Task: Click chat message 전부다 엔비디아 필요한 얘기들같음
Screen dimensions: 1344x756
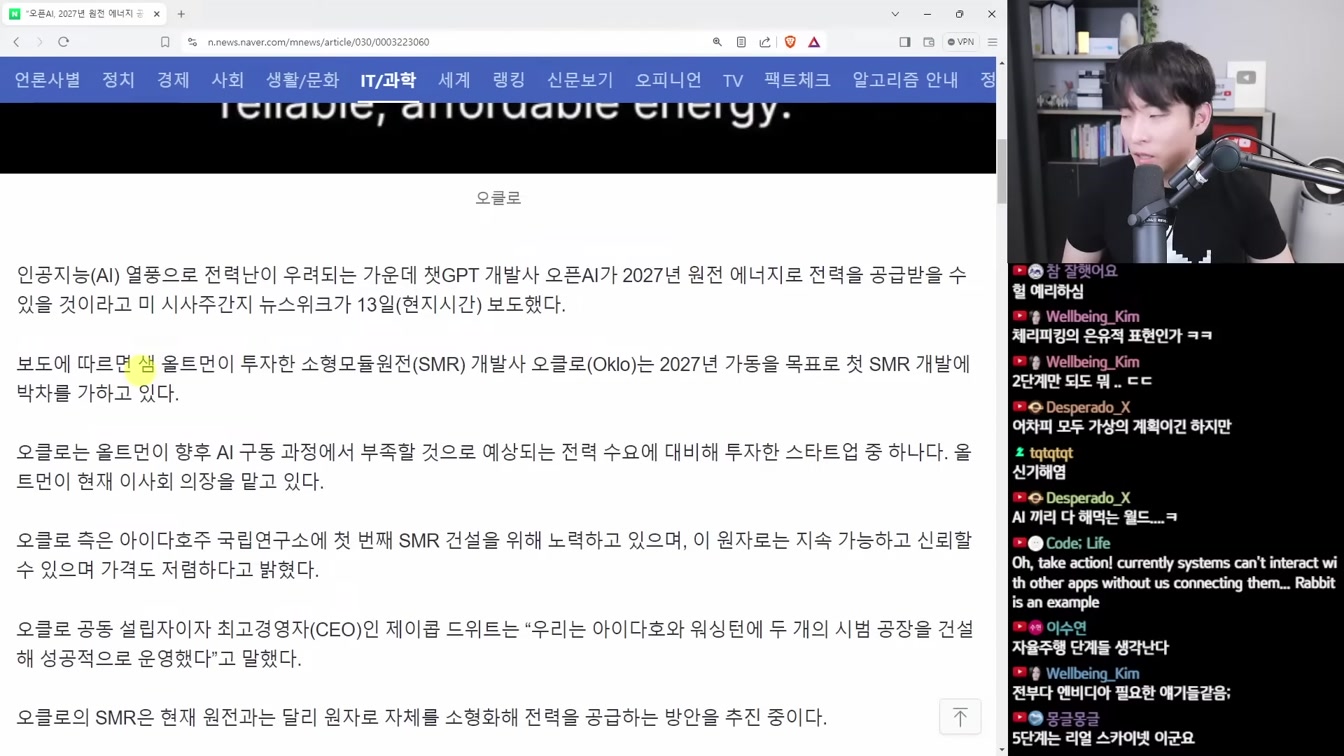Action: 1121,692
